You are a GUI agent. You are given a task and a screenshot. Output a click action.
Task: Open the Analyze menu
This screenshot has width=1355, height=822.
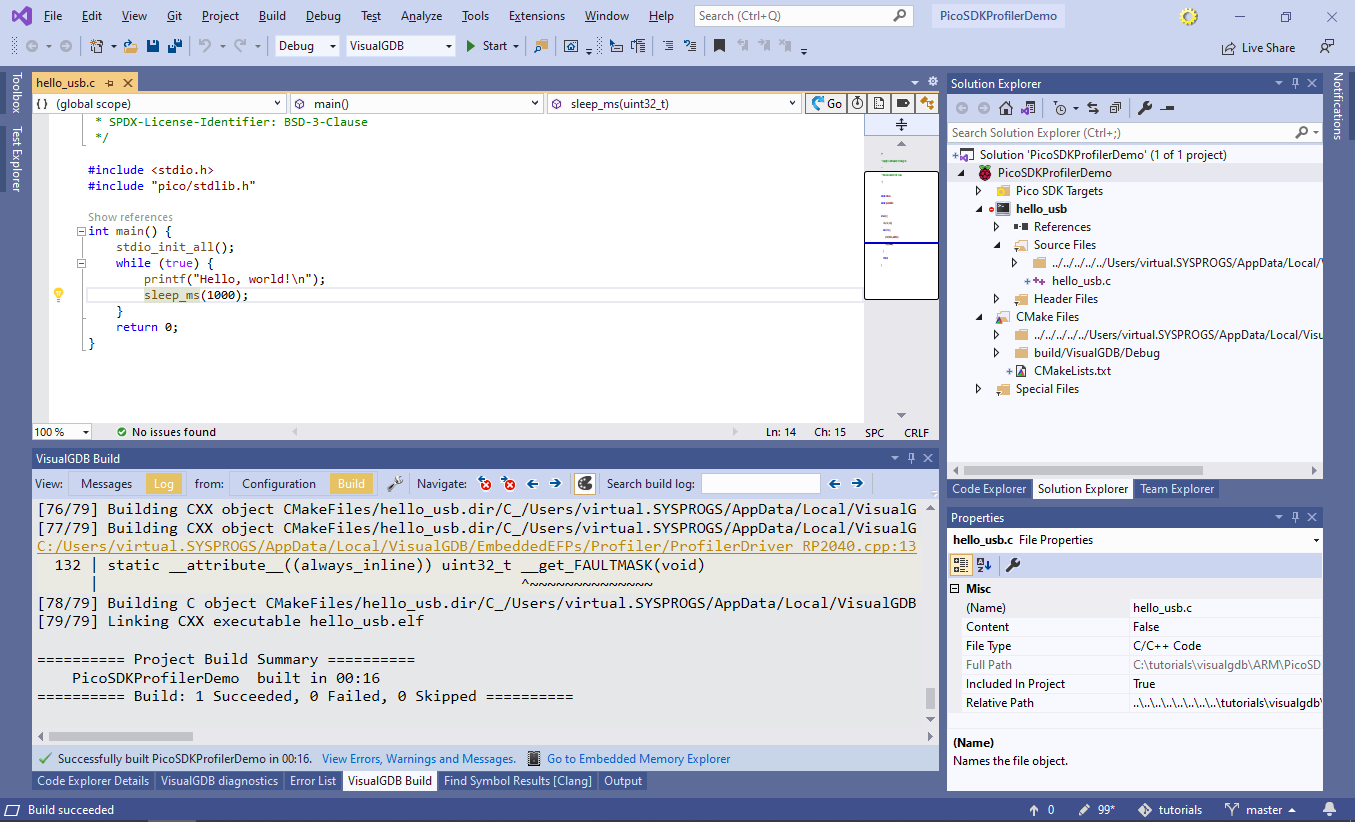421,16
